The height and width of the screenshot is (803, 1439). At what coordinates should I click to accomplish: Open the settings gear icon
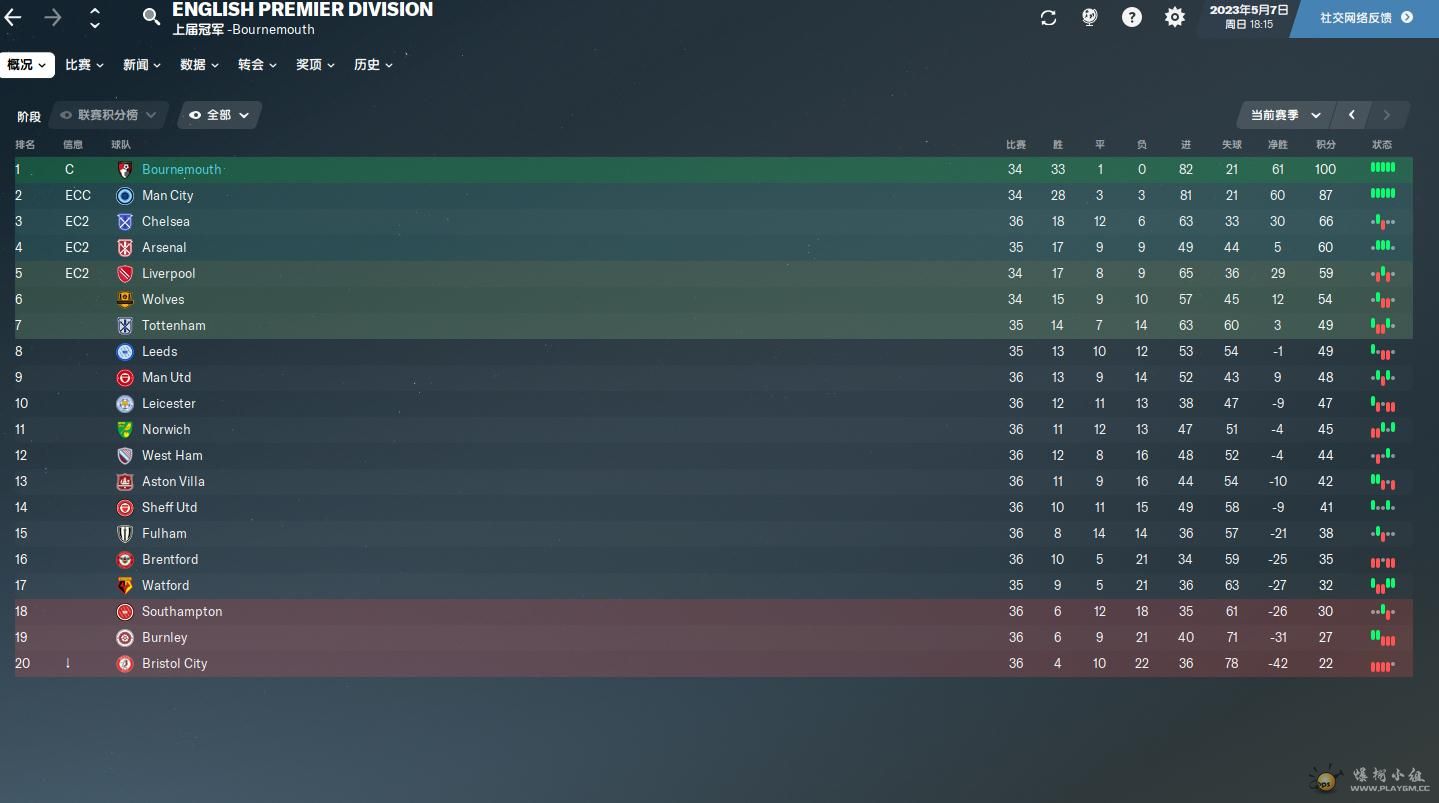click(1175, 18)
